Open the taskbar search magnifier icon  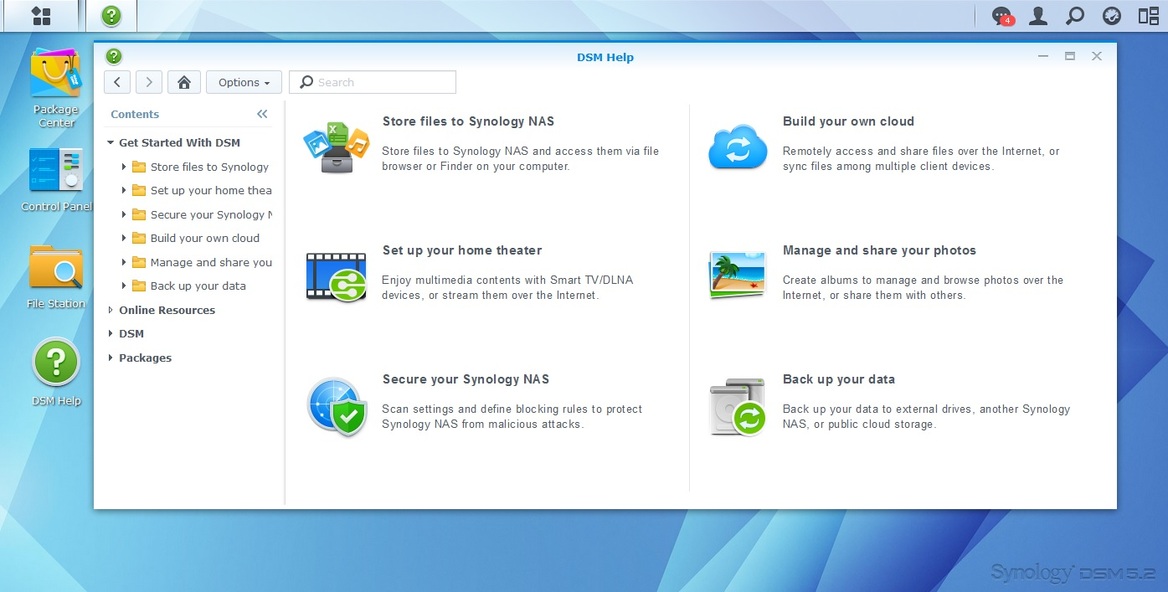pos(1075,16)
